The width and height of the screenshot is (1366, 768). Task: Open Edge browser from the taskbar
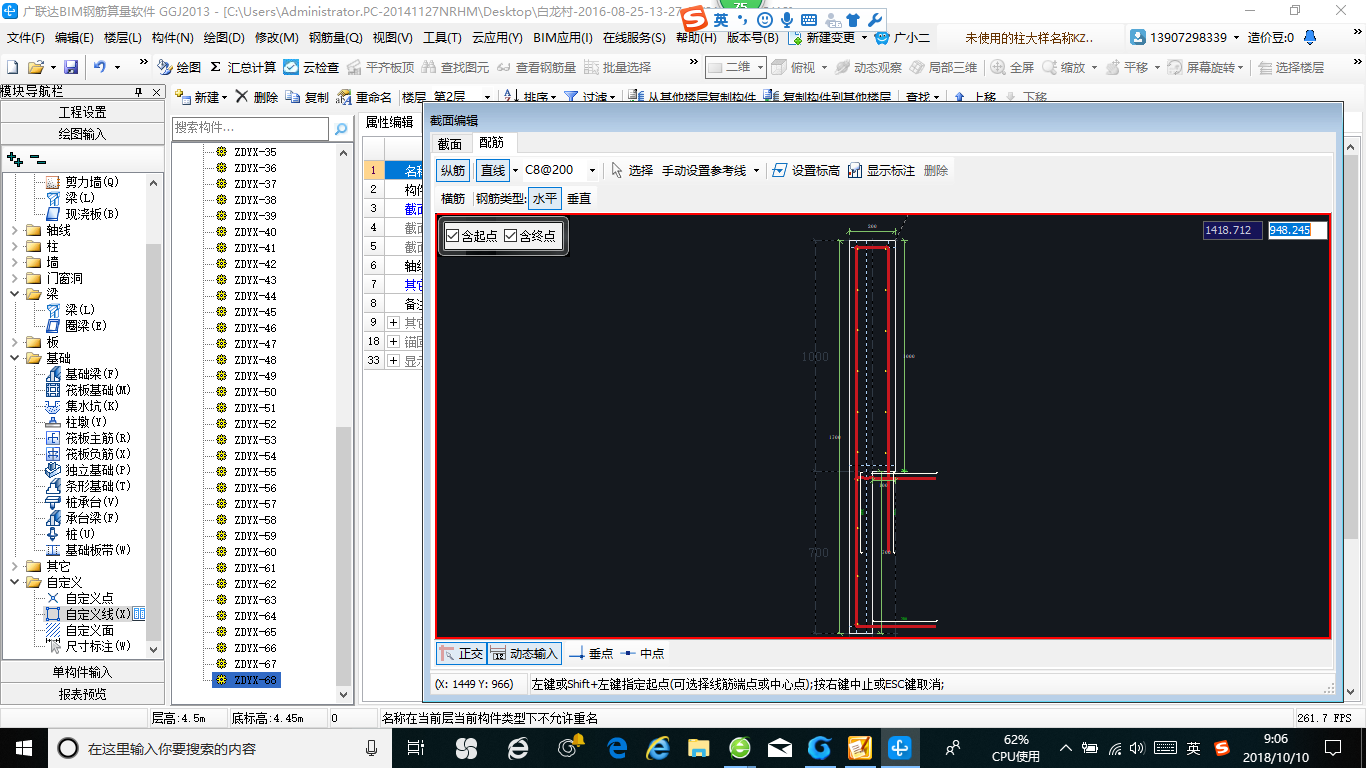click(617, 747)
